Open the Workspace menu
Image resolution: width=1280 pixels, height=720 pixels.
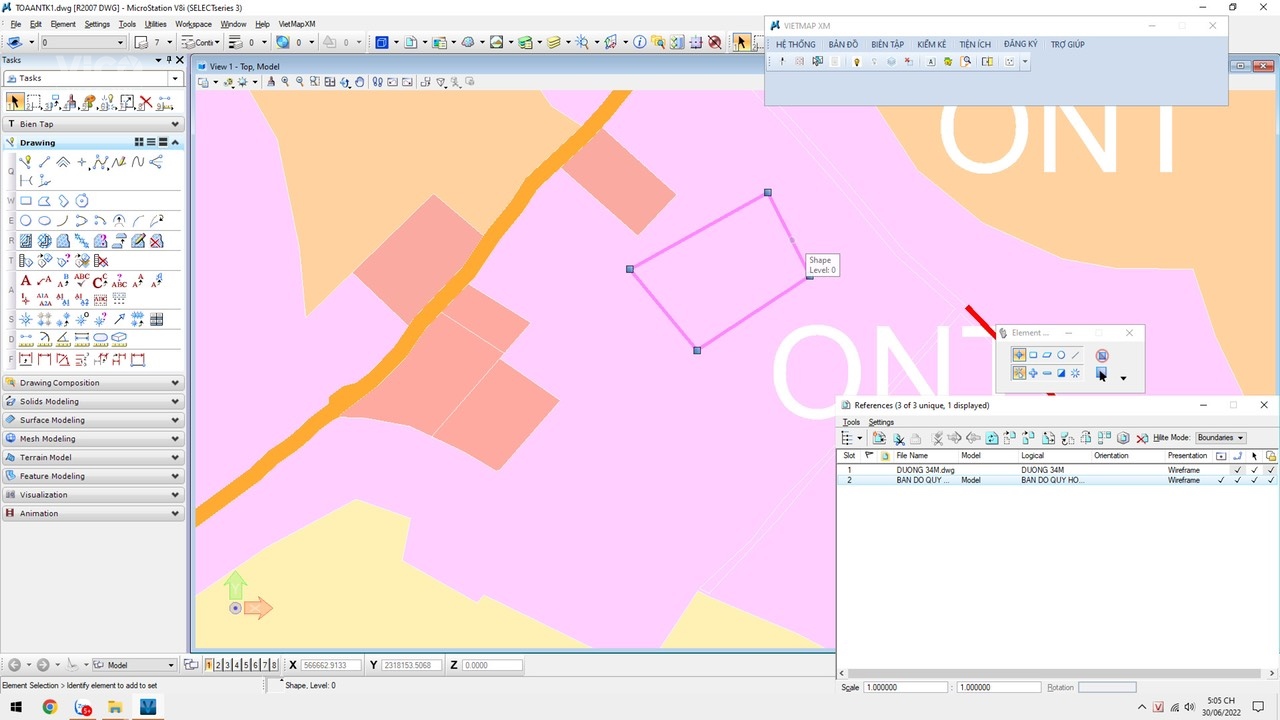pos(193,24)
